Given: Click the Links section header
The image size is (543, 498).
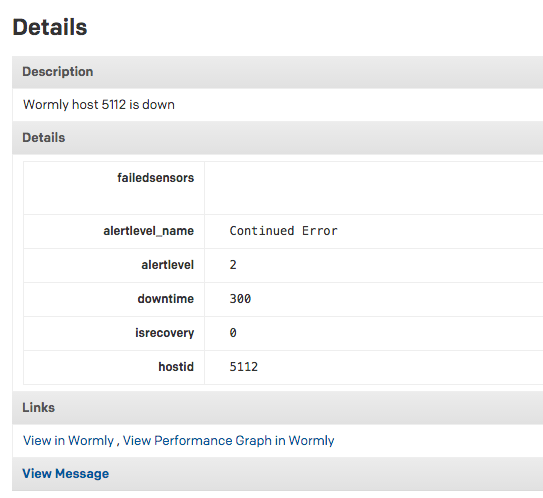Looking at the screenshot, I should click(x=277, y=408).
